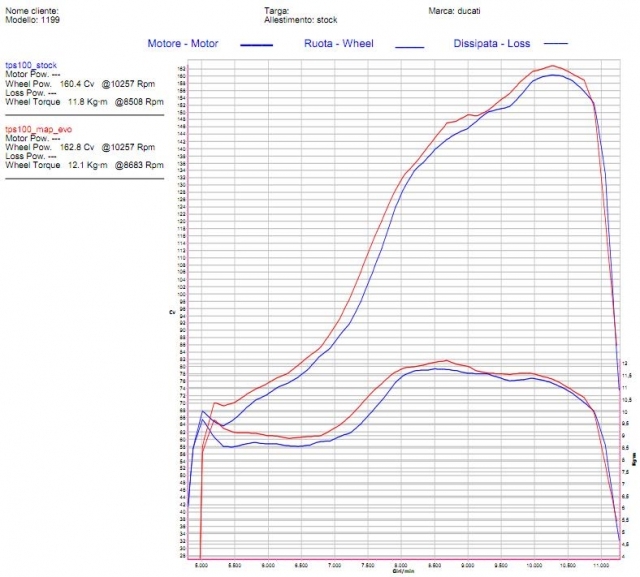The width and height of the screenshot is (640, 577).
Task: Click the peak of the red power curve
Action: coord(552,66)
